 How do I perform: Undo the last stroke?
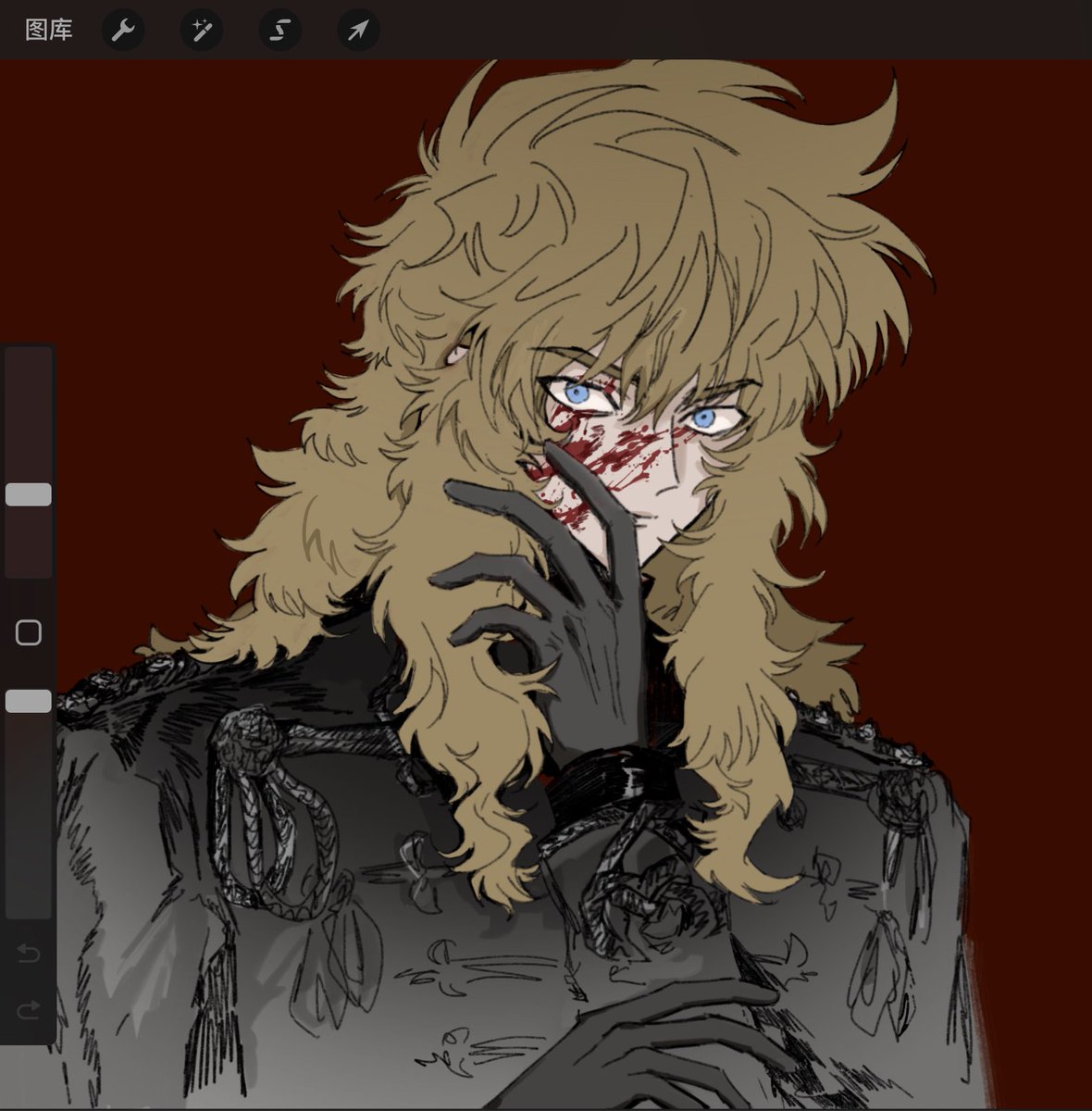29,953
